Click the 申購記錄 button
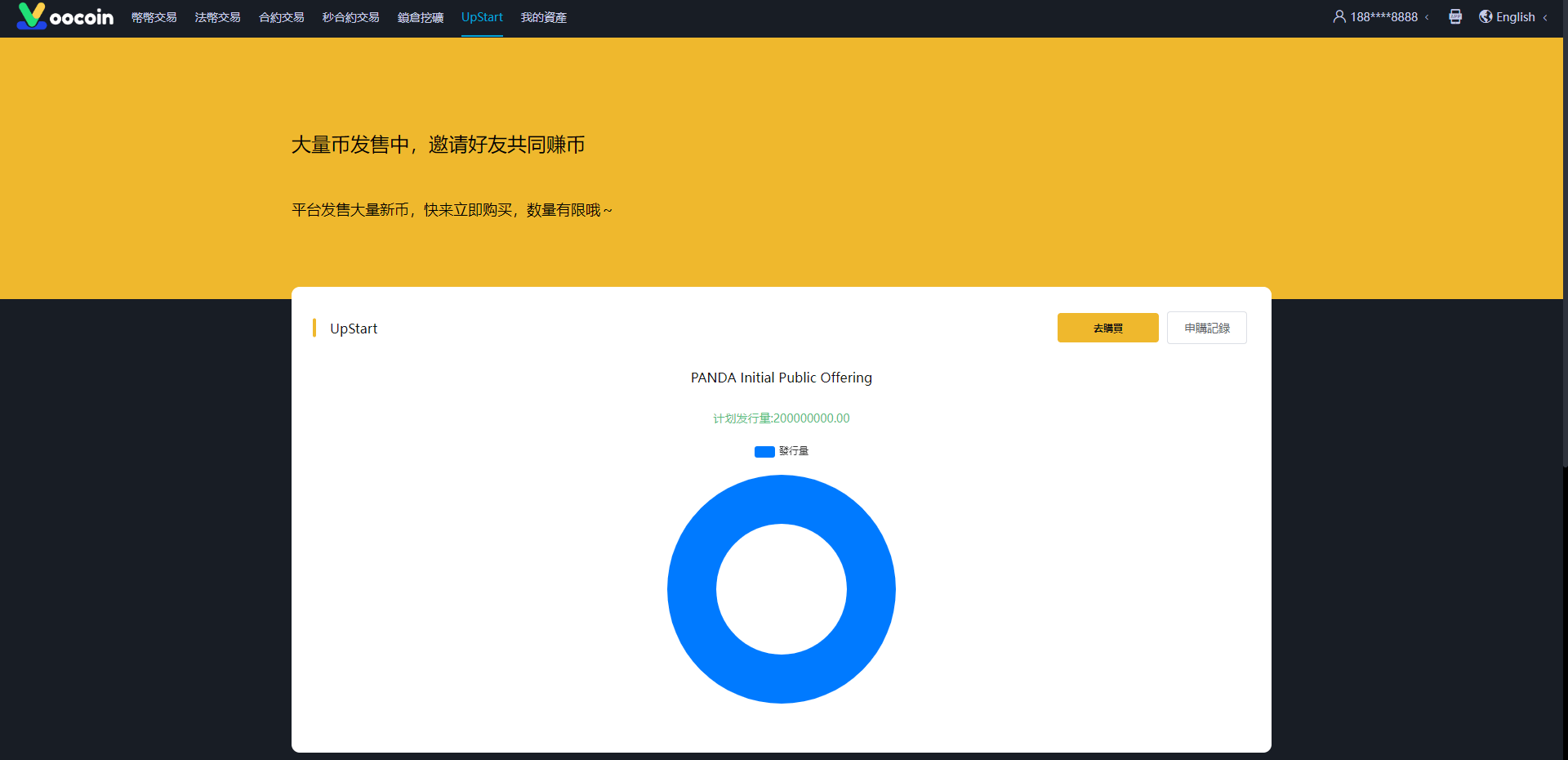The height and width of the screenshot is (760, 1568). point(1206,328)
